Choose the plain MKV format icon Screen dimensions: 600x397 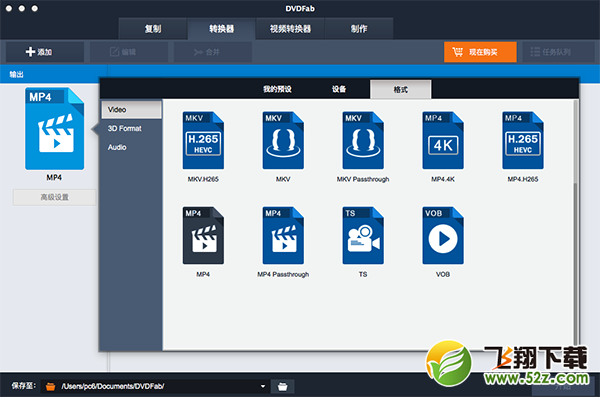283,141
